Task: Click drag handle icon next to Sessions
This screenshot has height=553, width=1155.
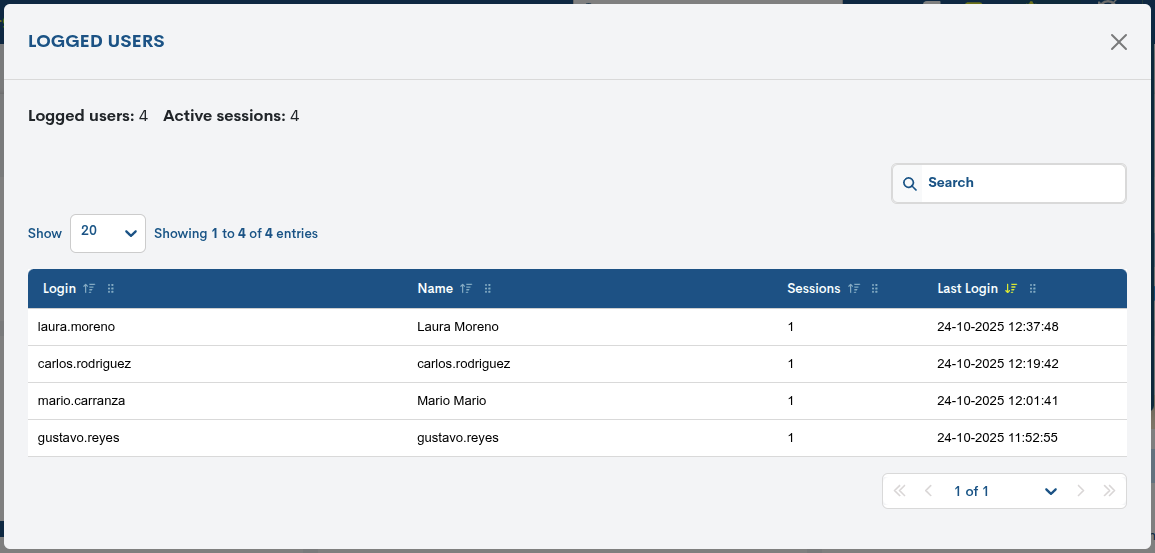Action: 875,289
